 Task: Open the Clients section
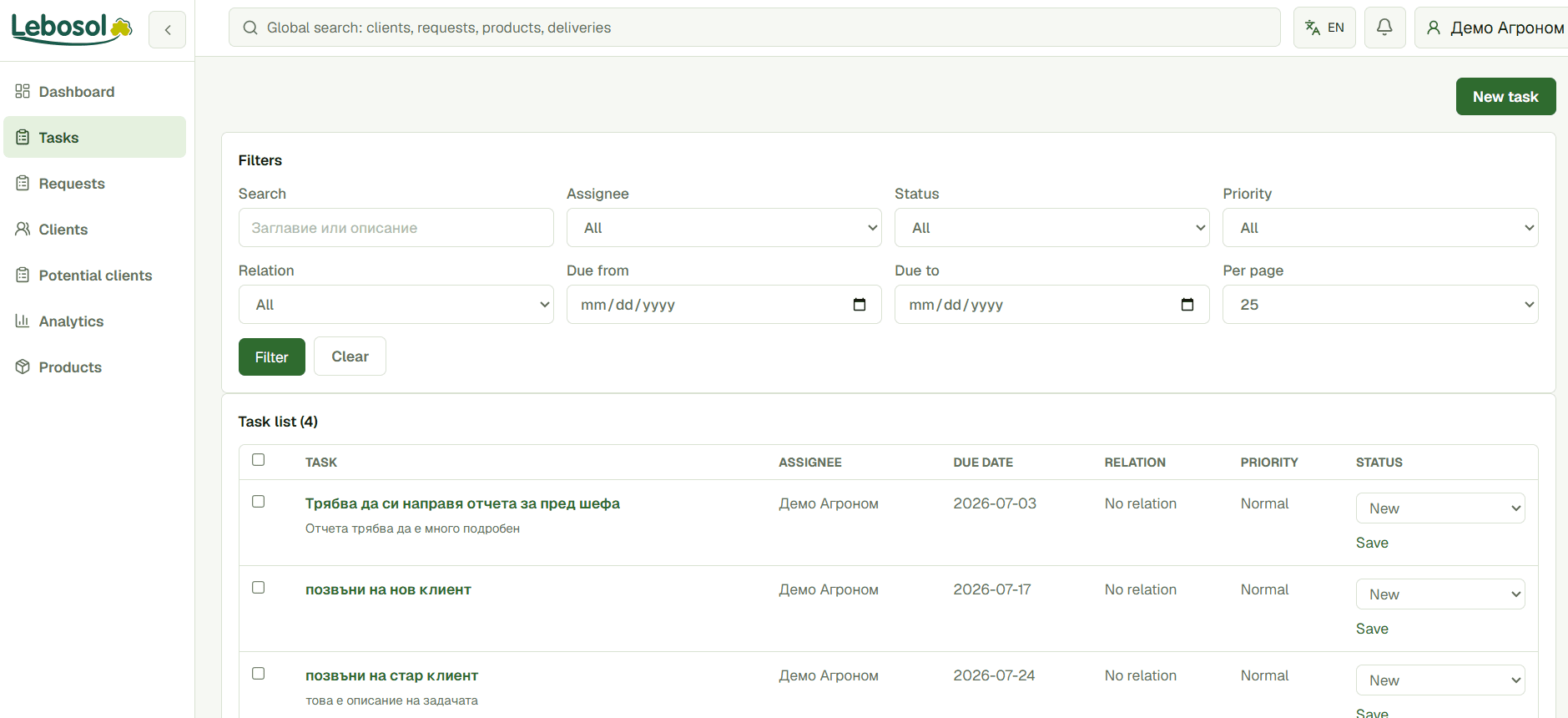(95, 229)
